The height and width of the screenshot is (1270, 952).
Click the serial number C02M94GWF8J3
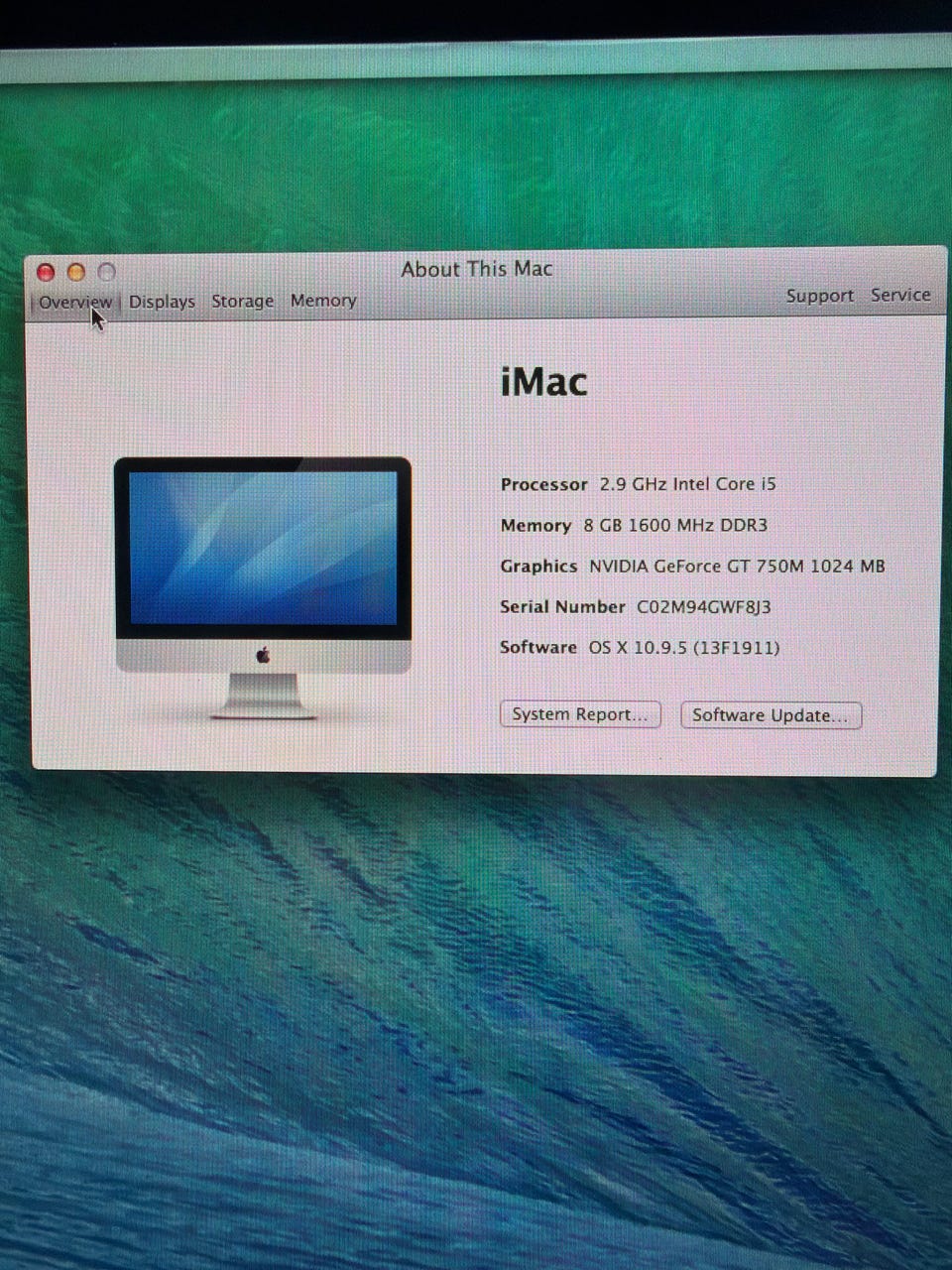point(704,606)
